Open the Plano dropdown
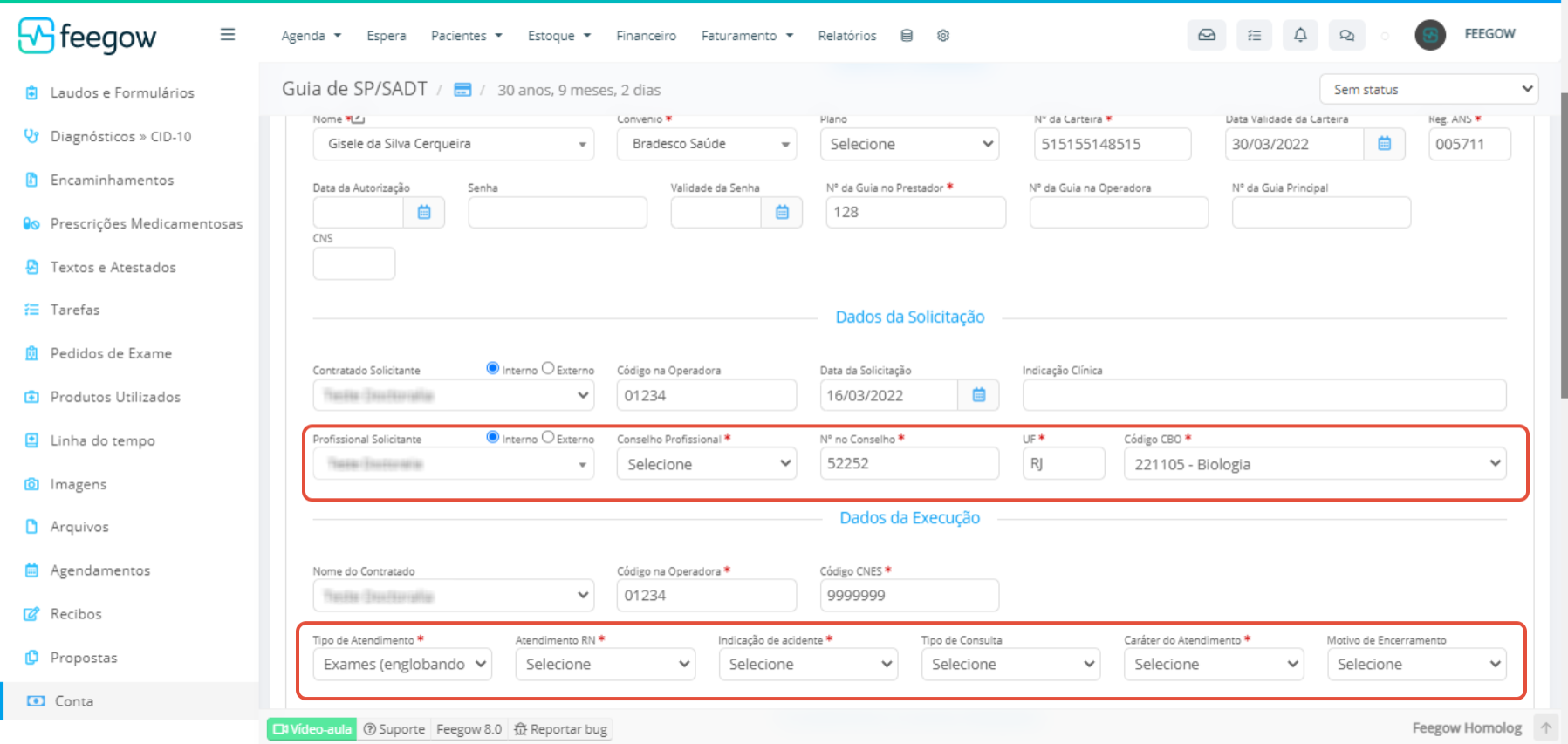The width and height of the screenshot is (1568, 744). 909,144
